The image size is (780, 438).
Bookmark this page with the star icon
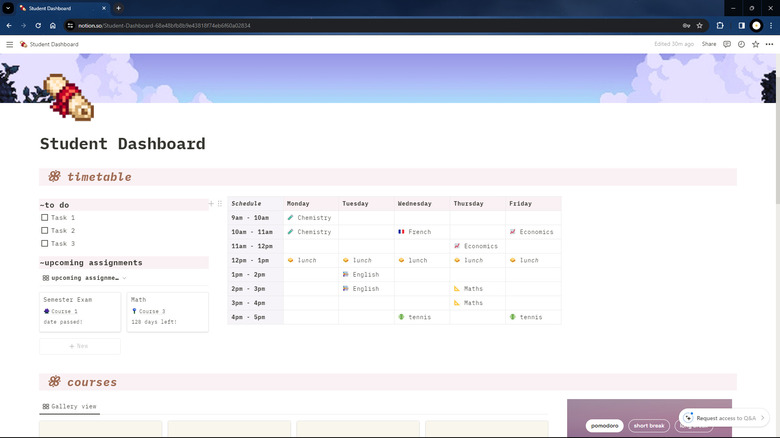699,25
